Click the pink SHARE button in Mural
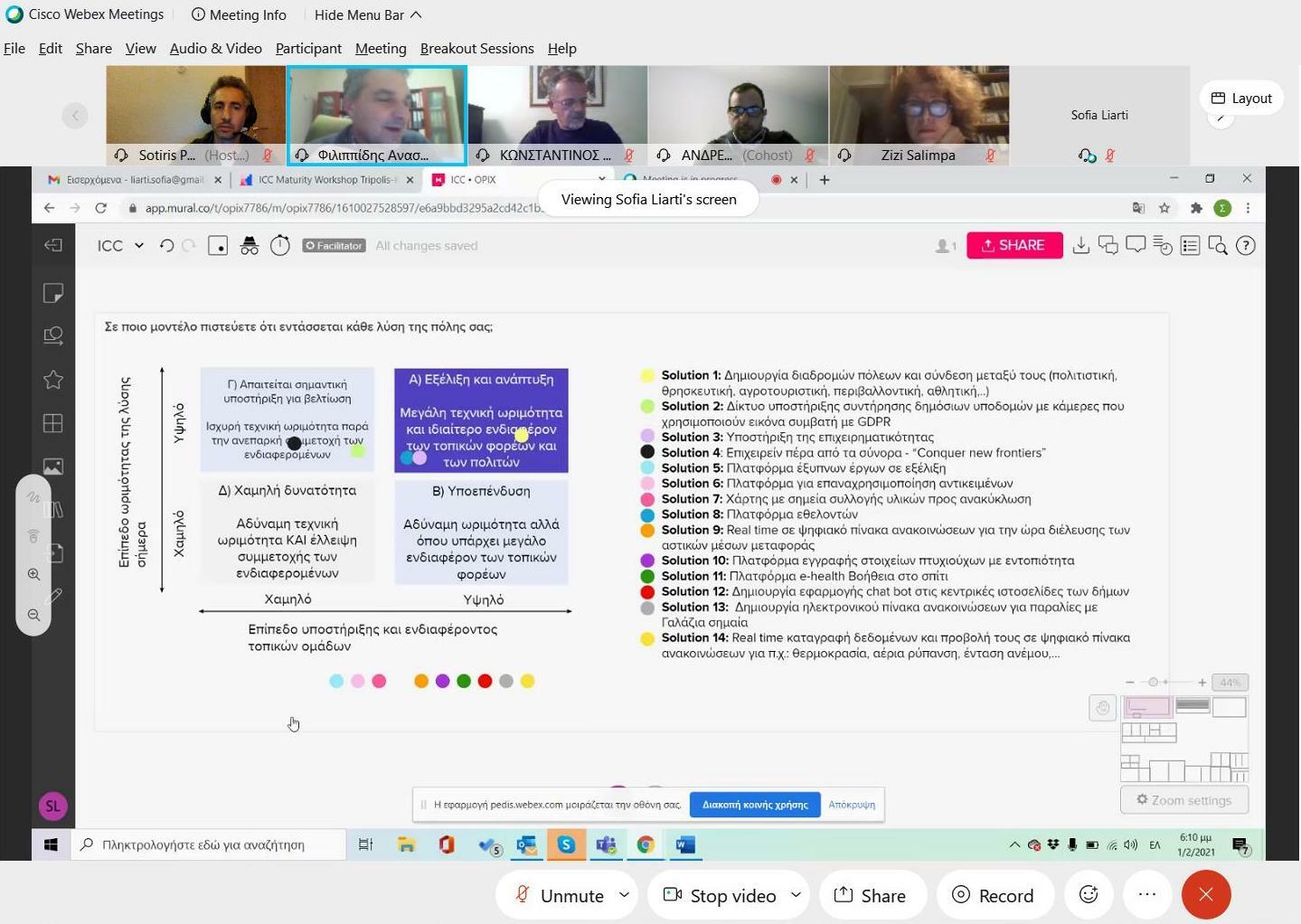The image size is (1301, 924). (1014, 245)
